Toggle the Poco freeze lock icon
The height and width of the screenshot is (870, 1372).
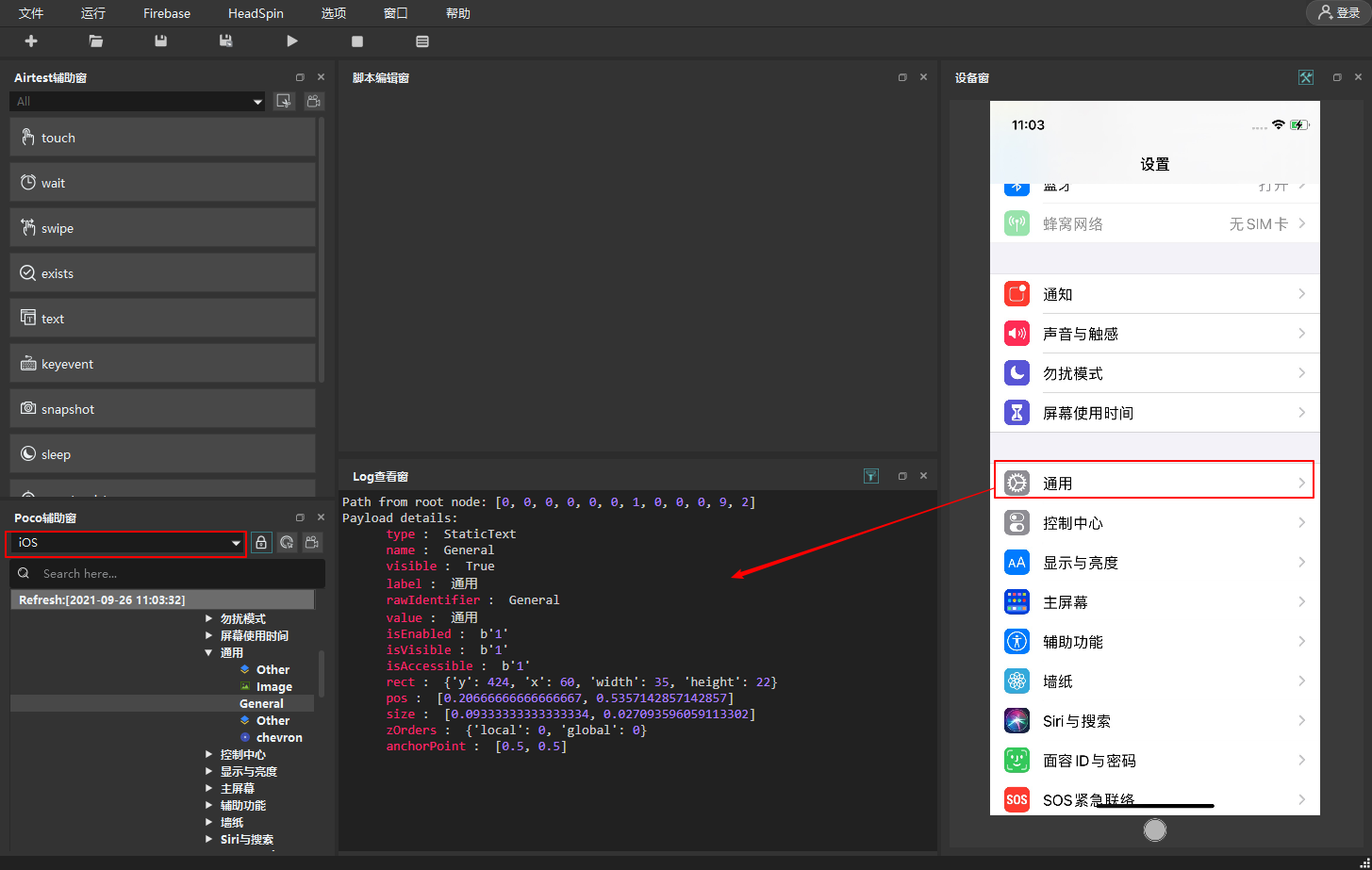[261, 543]
